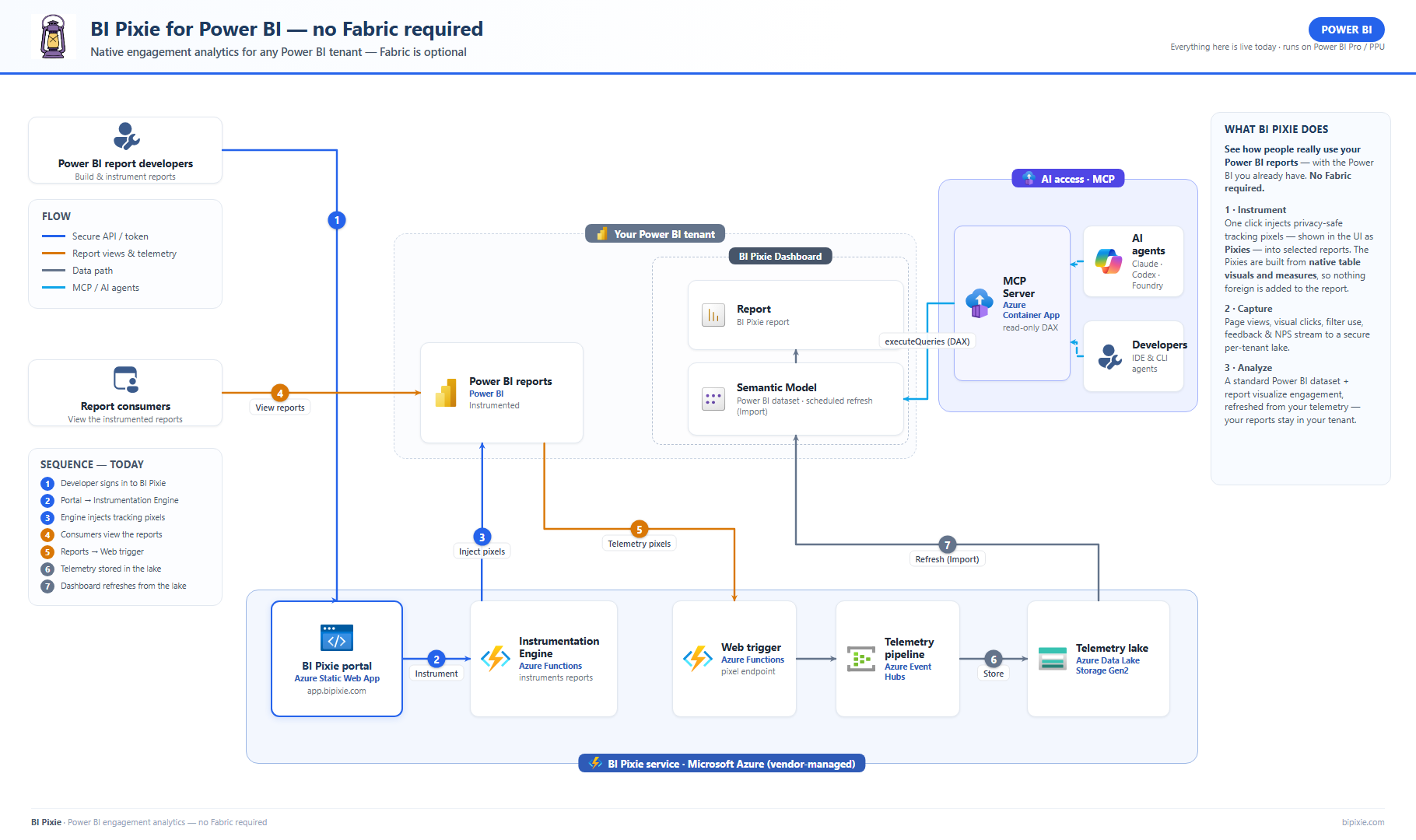Click the Instrumentation Engine Azure Functions icon

pos(496,659)
